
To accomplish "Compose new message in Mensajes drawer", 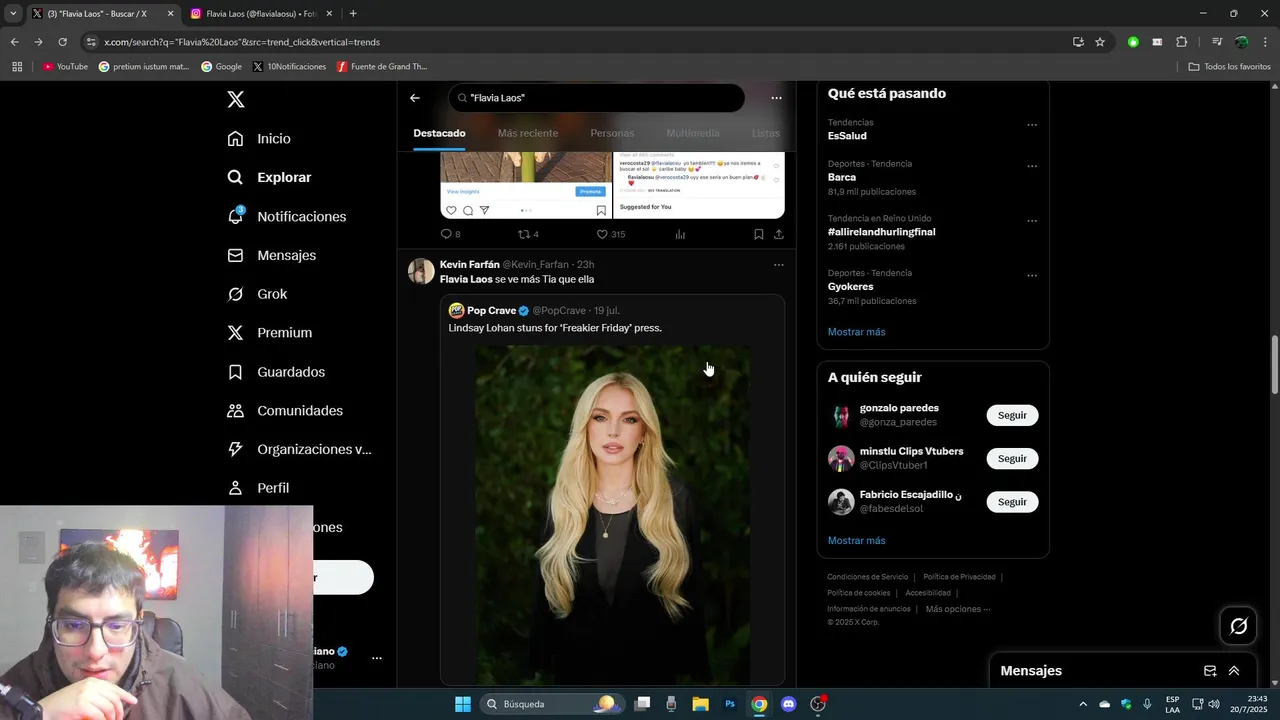I will (1210, 671).
